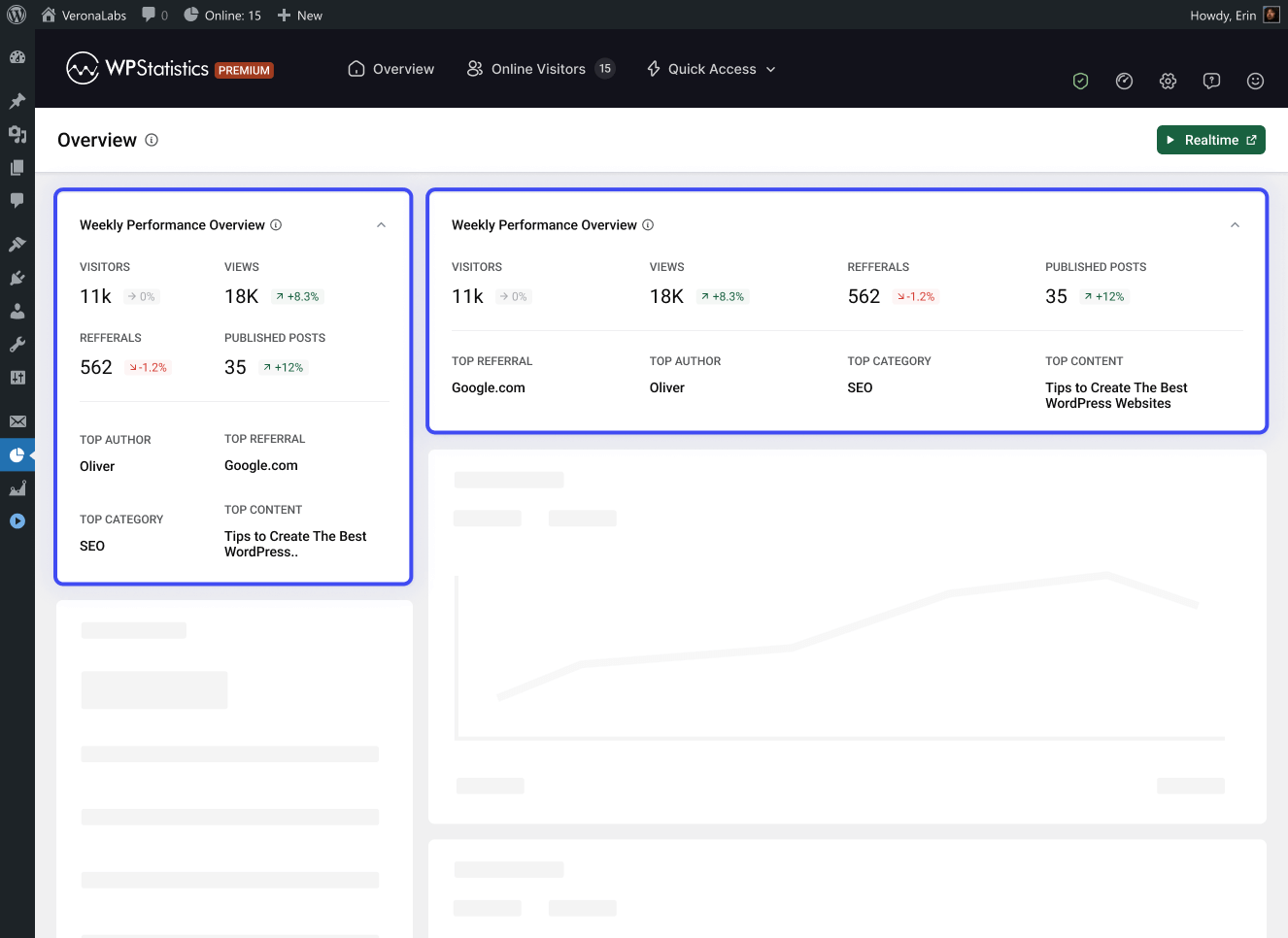This screenshot has height=938, width=1288.
Task: Click the Media icon in the sidebar
Action: tap(17, 134)
